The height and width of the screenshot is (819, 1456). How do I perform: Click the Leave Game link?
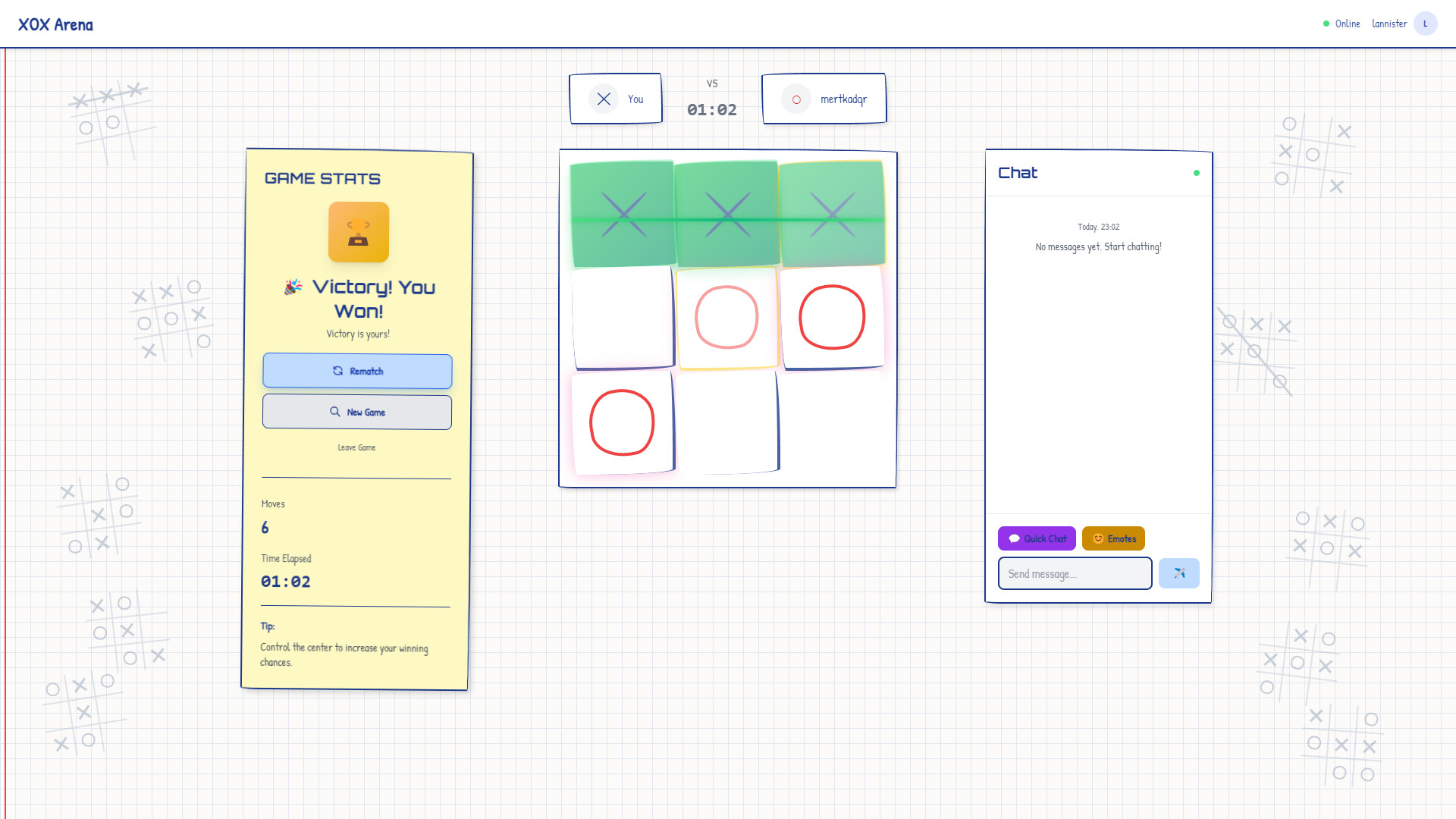pos(356,447)
